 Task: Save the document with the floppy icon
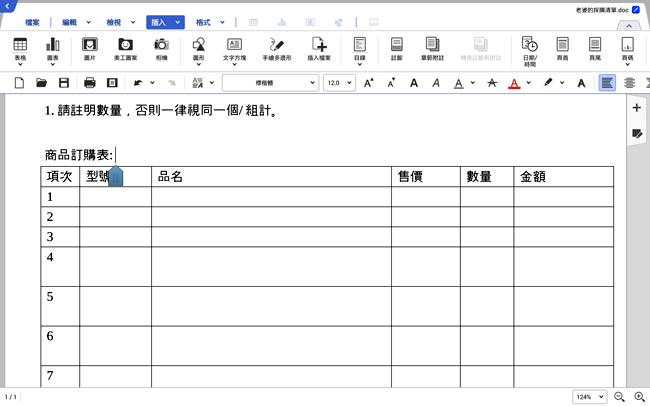[64, 83]
